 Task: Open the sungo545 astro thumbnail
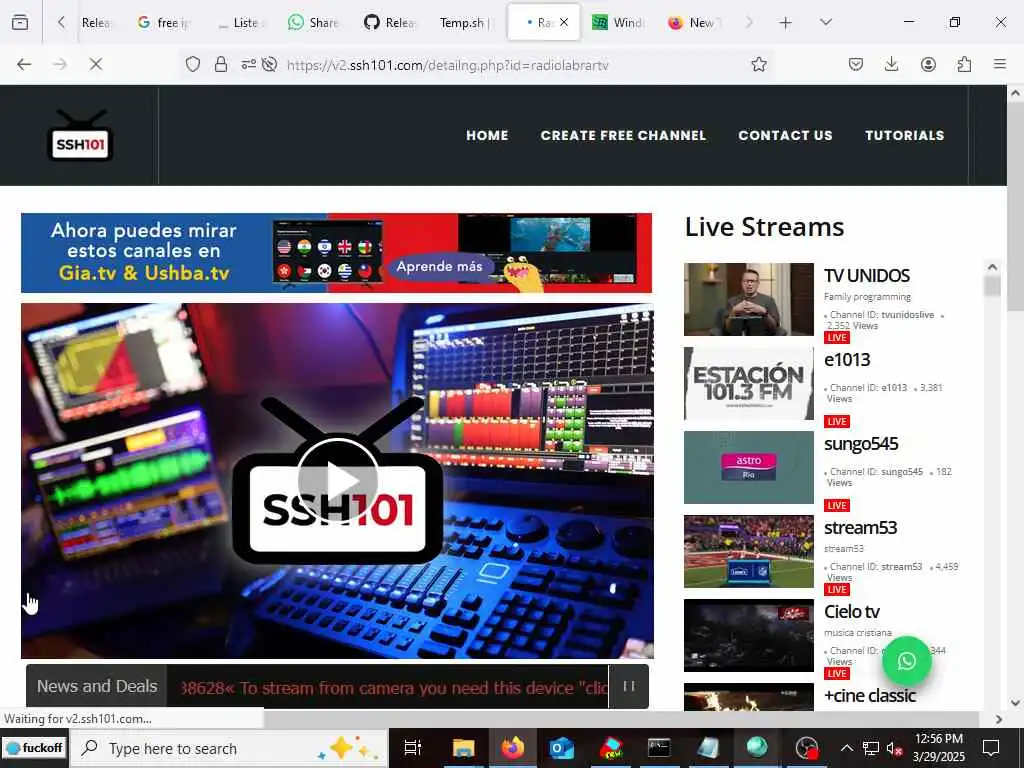point(748,467)
